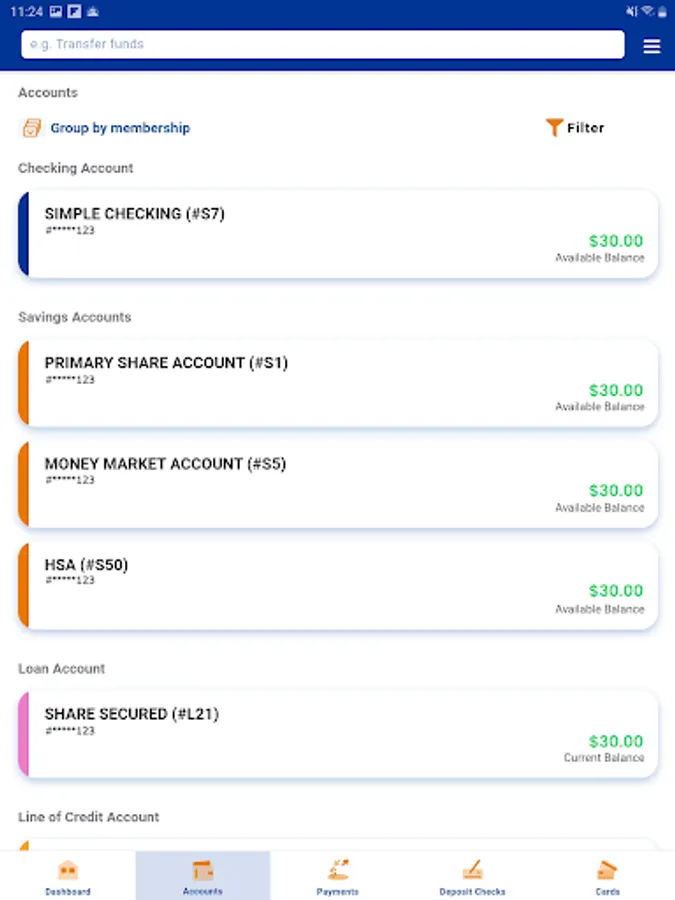Click the Group by membership icon
The image size is (675, 900).
coord(32,128)
